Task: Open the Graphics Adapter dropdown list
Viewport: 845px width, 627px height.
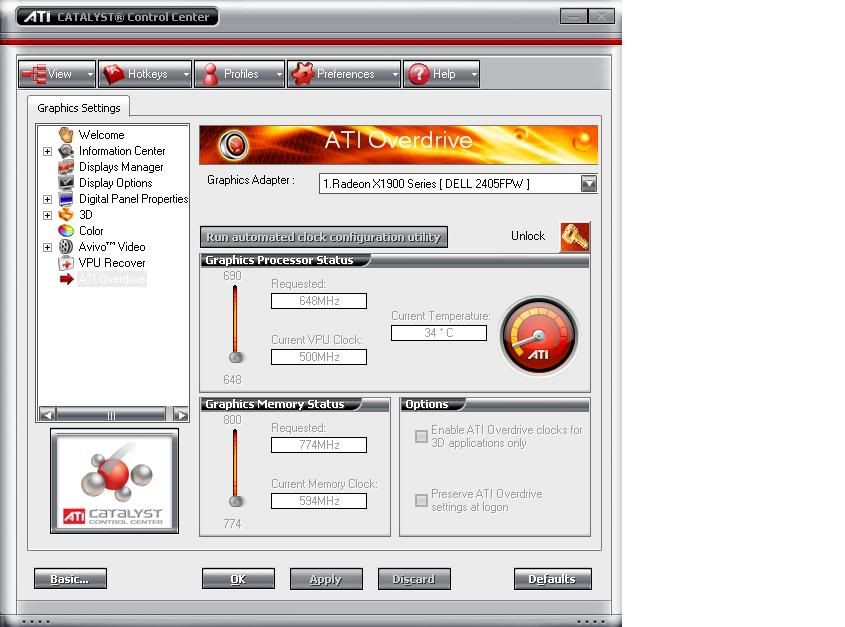Action: click(588, 184)
